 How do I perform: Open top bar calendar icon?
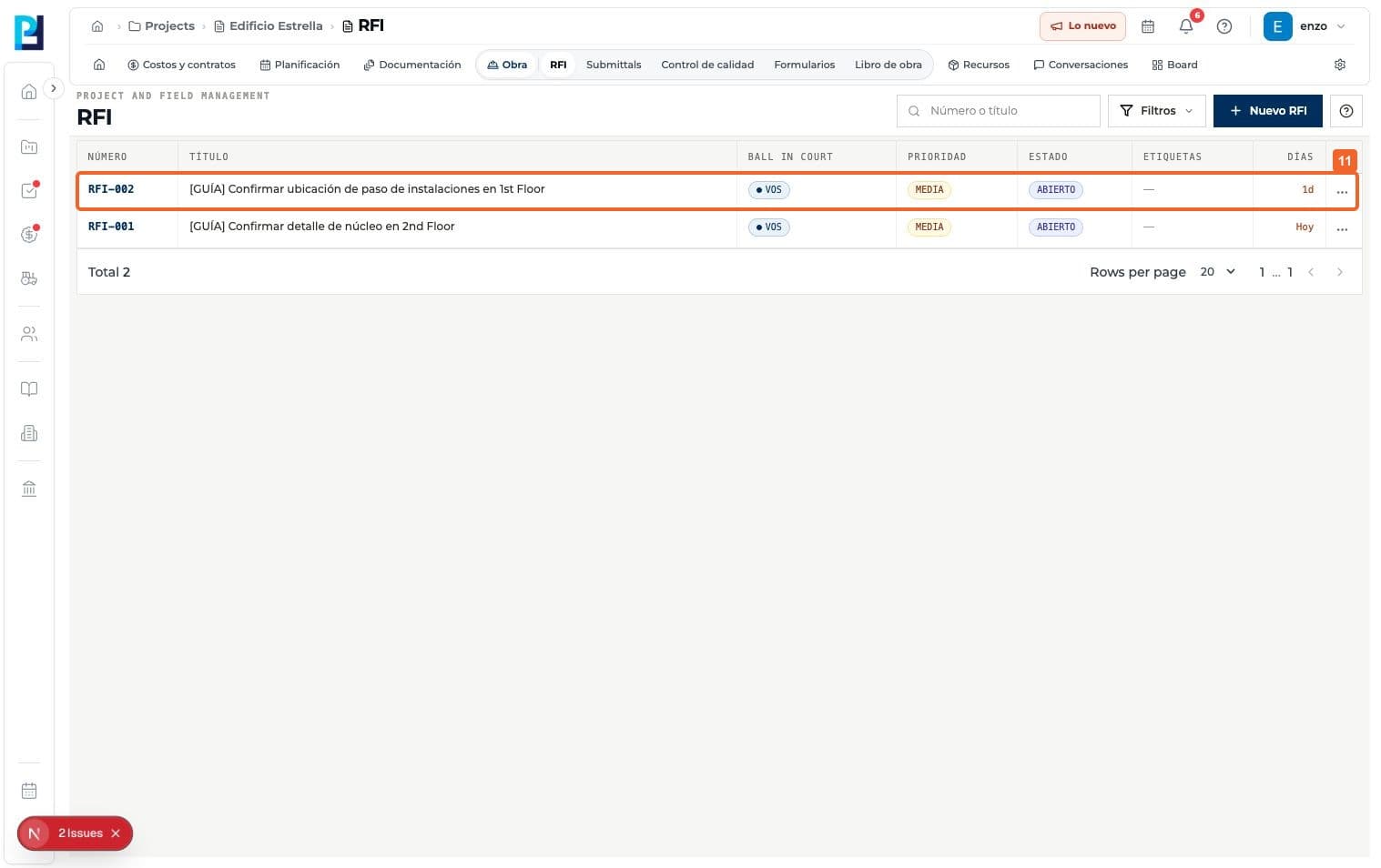1148,26
